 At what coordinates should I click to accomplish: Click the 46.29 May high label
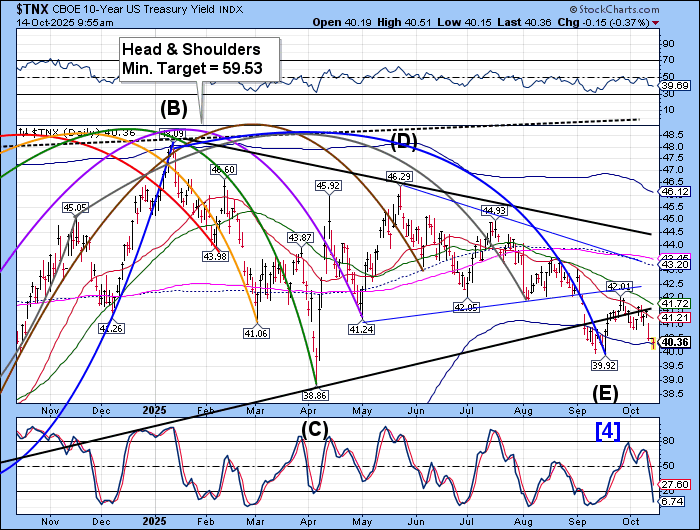pos(400,176)
